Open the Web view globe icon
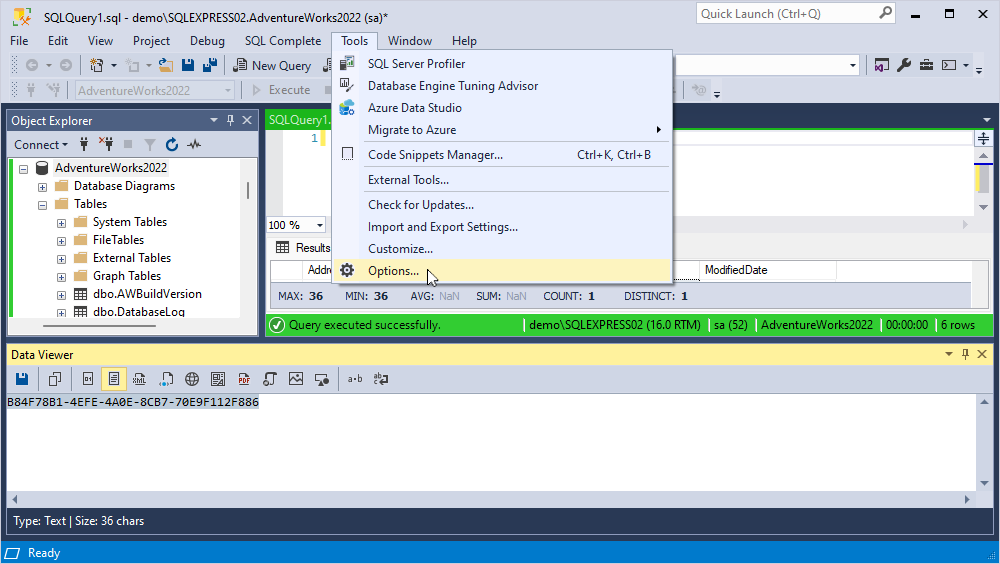The image size is (1000, 564). tap(192, 379)
